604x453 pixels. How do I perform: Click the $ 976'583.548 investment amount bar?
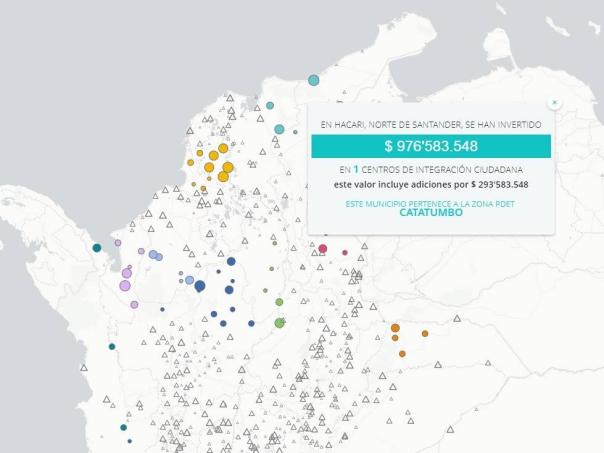pyautogui.click(x=430, y=146)
